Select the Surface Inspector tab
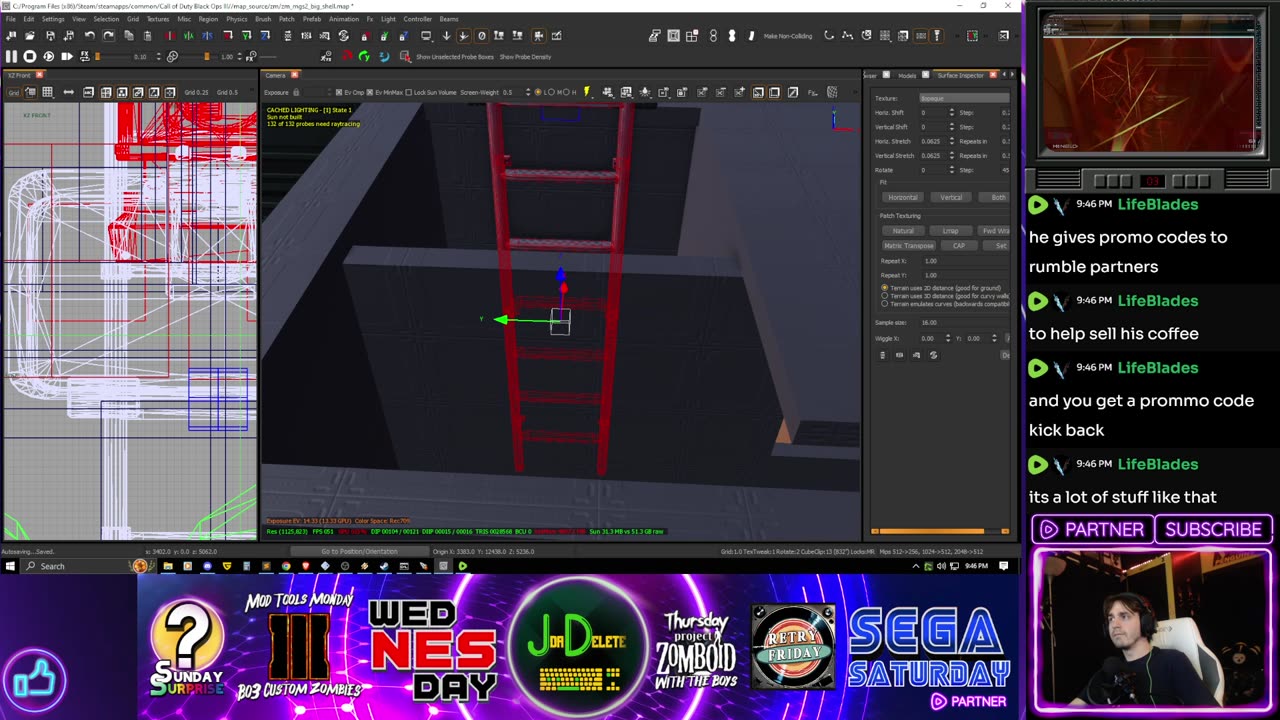 coord(960,75)
